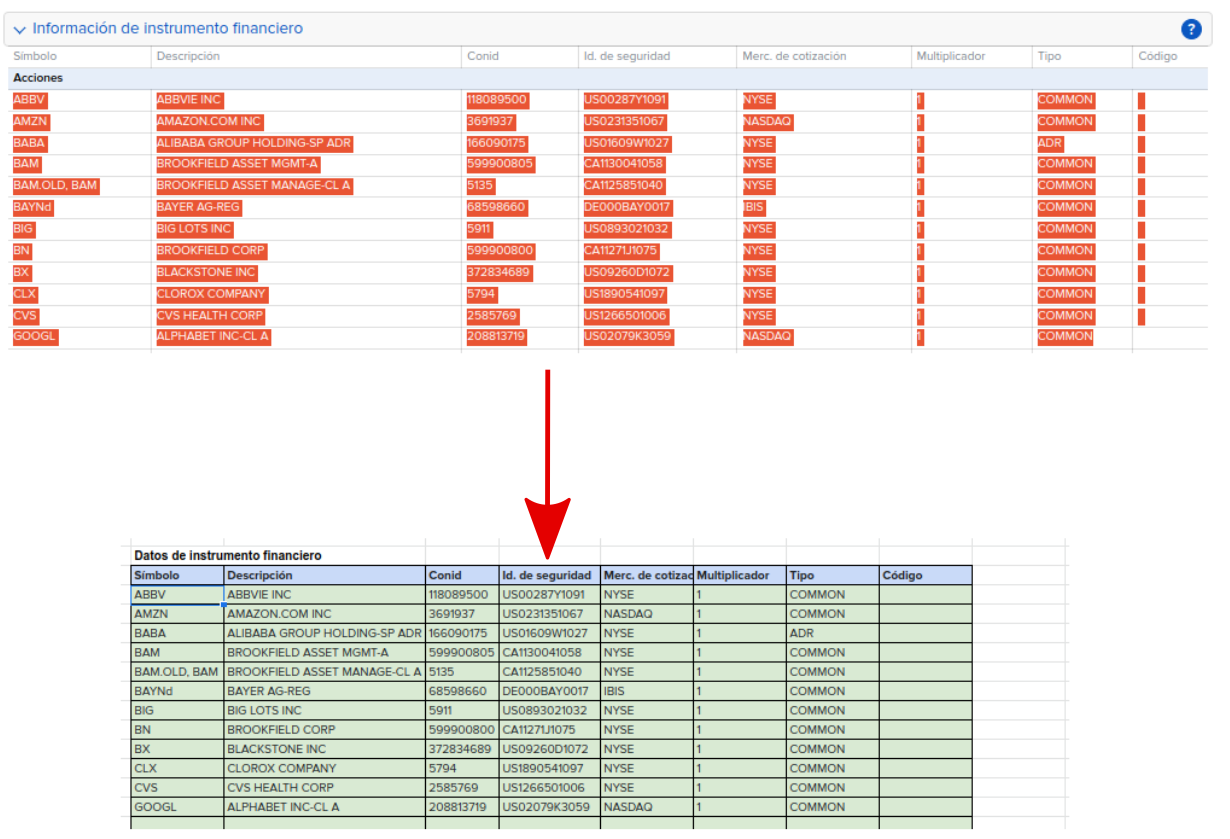Click highlighted CA1130041058 in the top panel

click(x=624, y=164)
